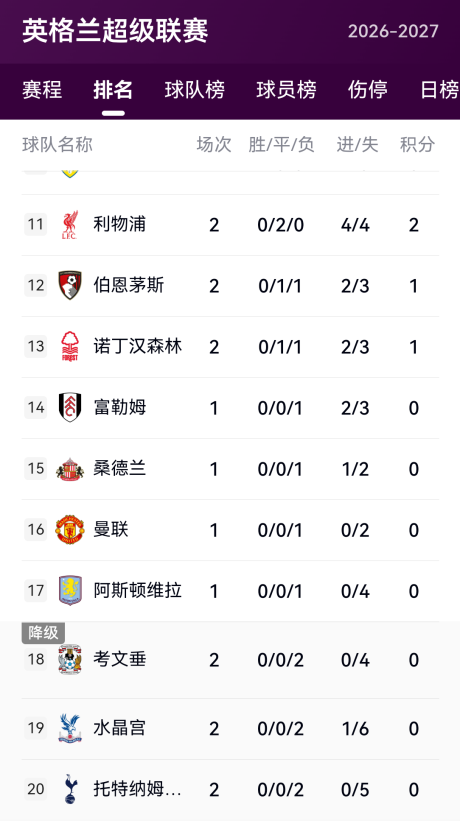The image size is (460, 821).
Task: Select the 伤停 tab
Action: 367,90
